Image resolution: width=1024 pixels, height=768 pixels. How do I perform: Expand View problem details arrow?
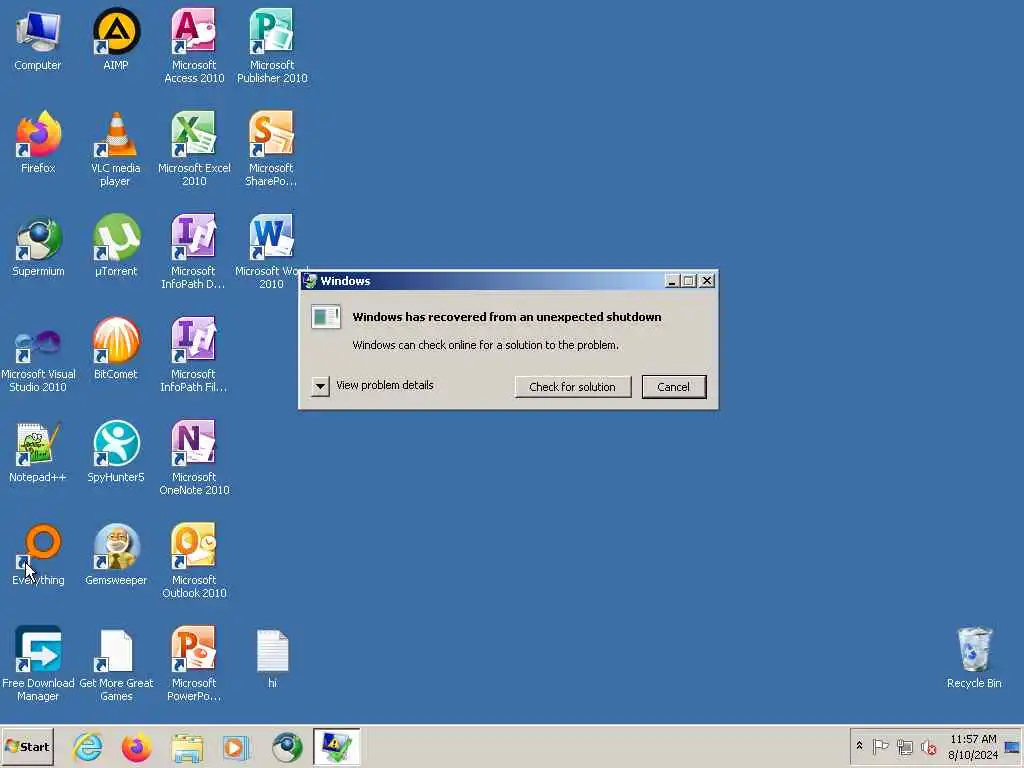pyautogui.click(x=320, y=386)
